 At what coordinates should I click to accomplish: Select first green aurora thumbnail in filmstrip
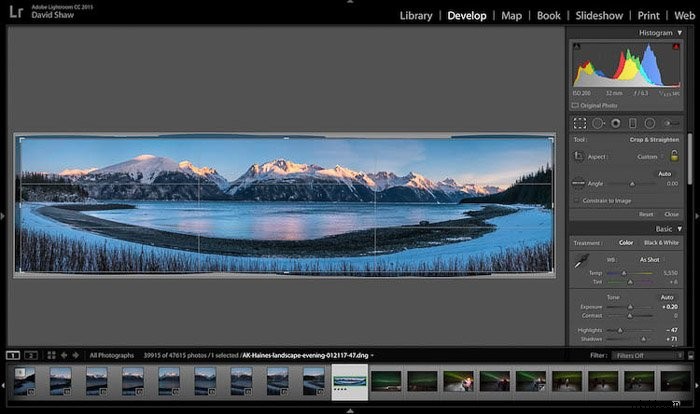click(386, 381)
